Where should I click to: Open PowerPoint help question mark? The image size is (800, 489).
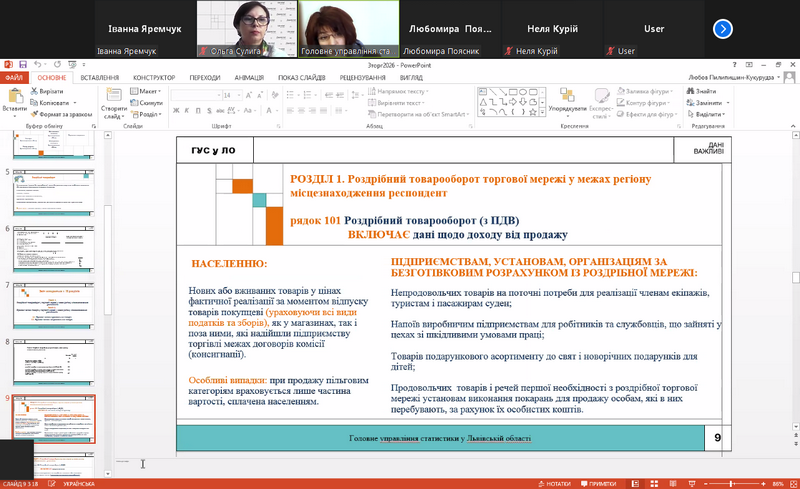tap(734, 65)
